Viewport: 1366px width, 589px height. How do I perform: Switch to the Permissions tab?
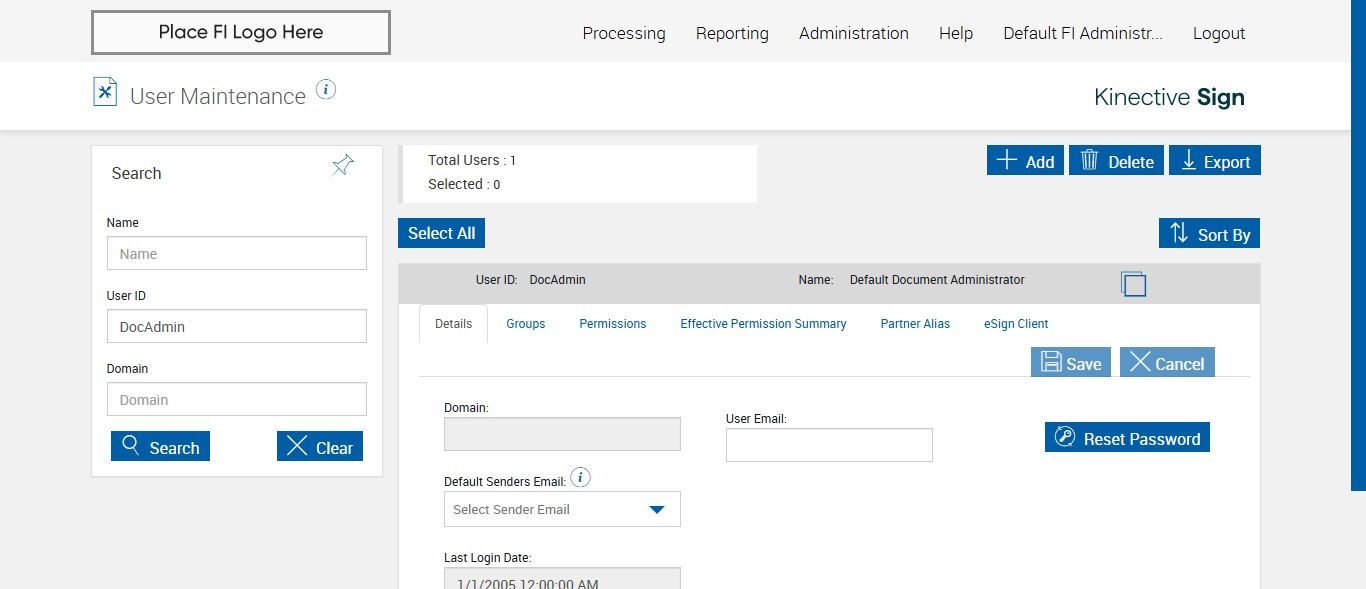click(x=612, y=324)
